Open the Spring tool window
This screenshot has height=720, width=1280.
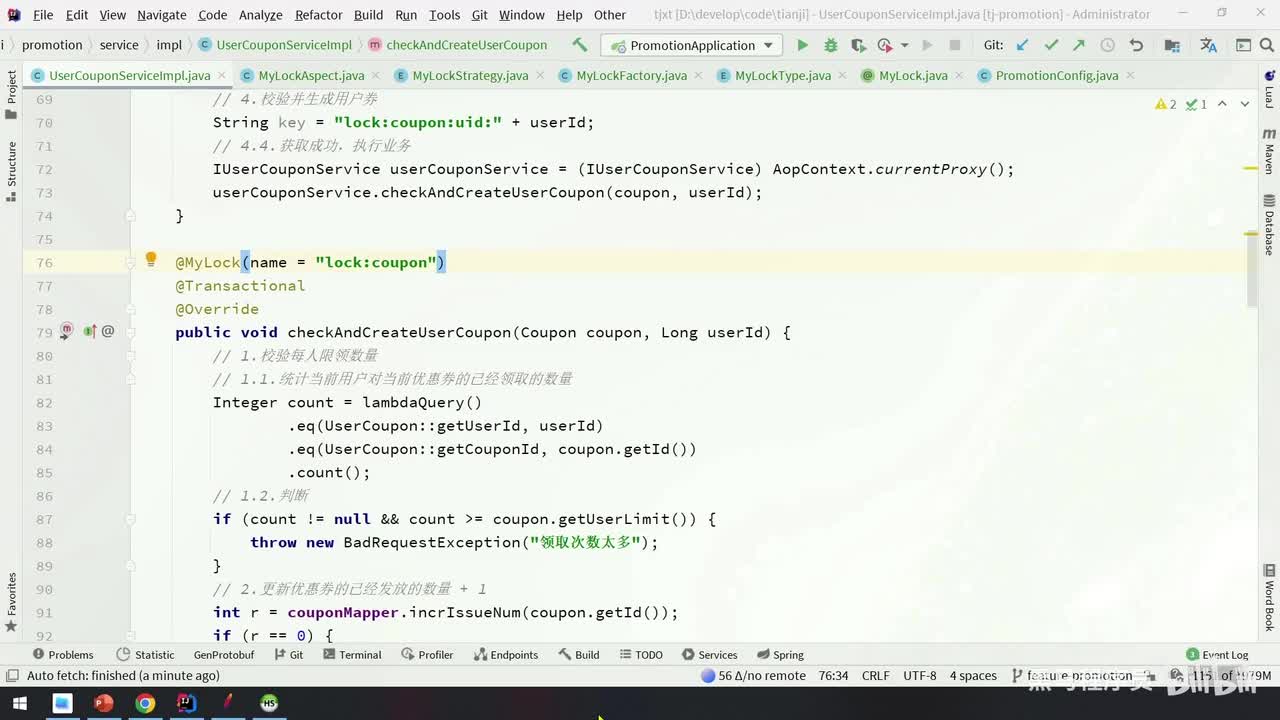(x=779, y=655)
